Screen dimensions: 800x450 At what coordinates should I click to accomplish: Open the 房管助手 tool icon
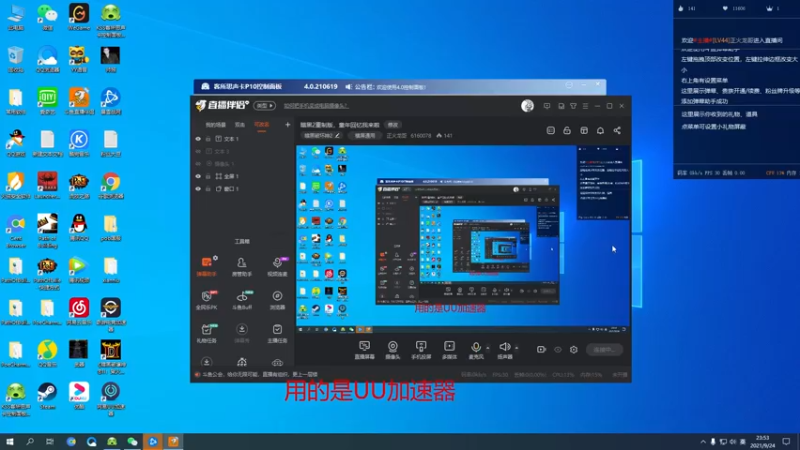(x=242, y=266)
